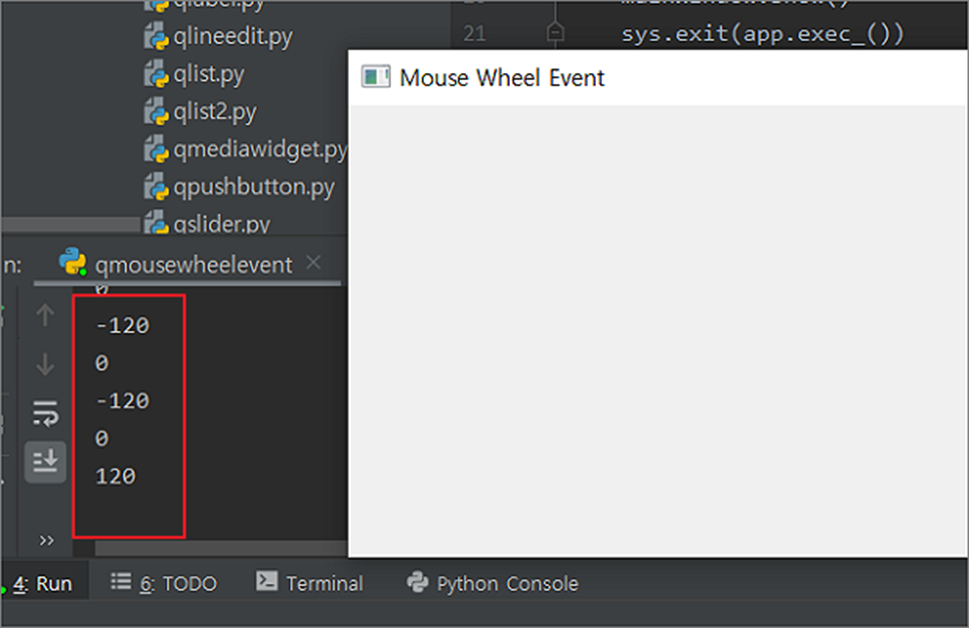Open qmediawidget.py from the file list
Viewport: 969px width, 628px height.
point(250,149)
